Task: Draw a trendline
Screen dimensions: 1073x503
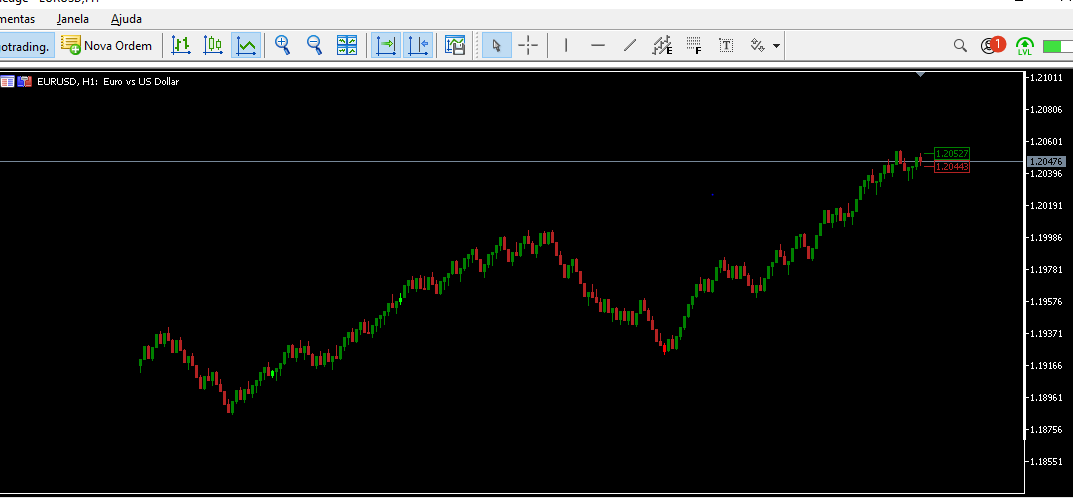Action: point(630,46)
